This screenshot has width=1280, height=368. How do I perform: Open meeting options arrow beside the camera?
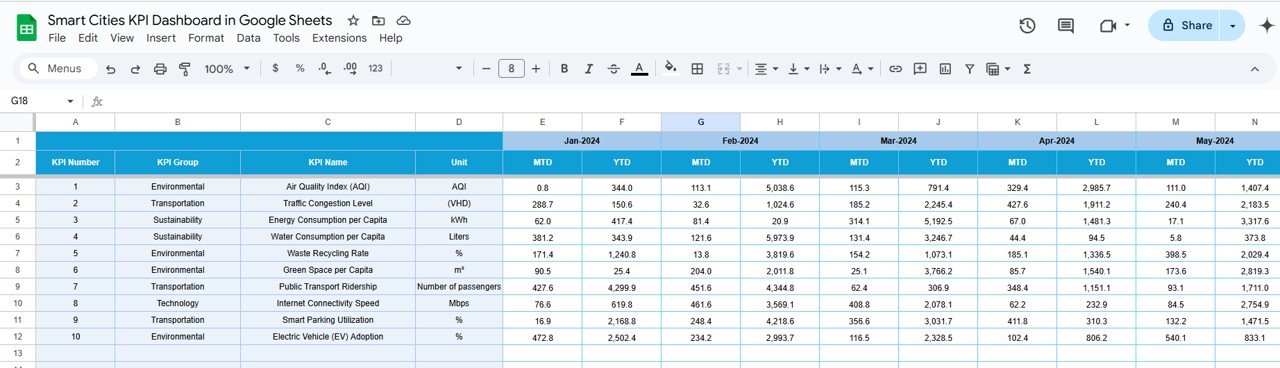[x=1128, y=26]
